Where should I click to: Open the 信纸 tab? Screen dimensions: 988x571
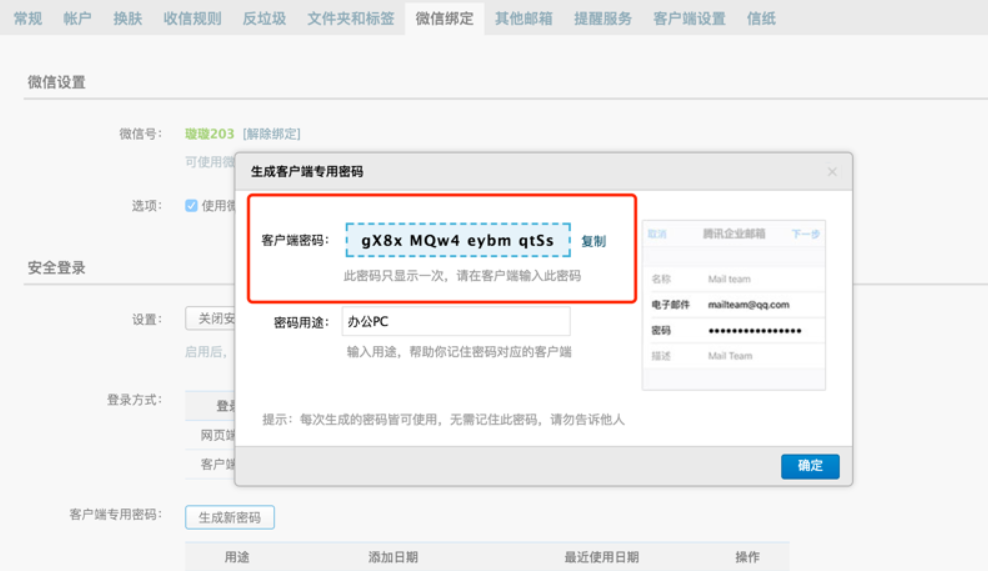[x=761, y=18]
